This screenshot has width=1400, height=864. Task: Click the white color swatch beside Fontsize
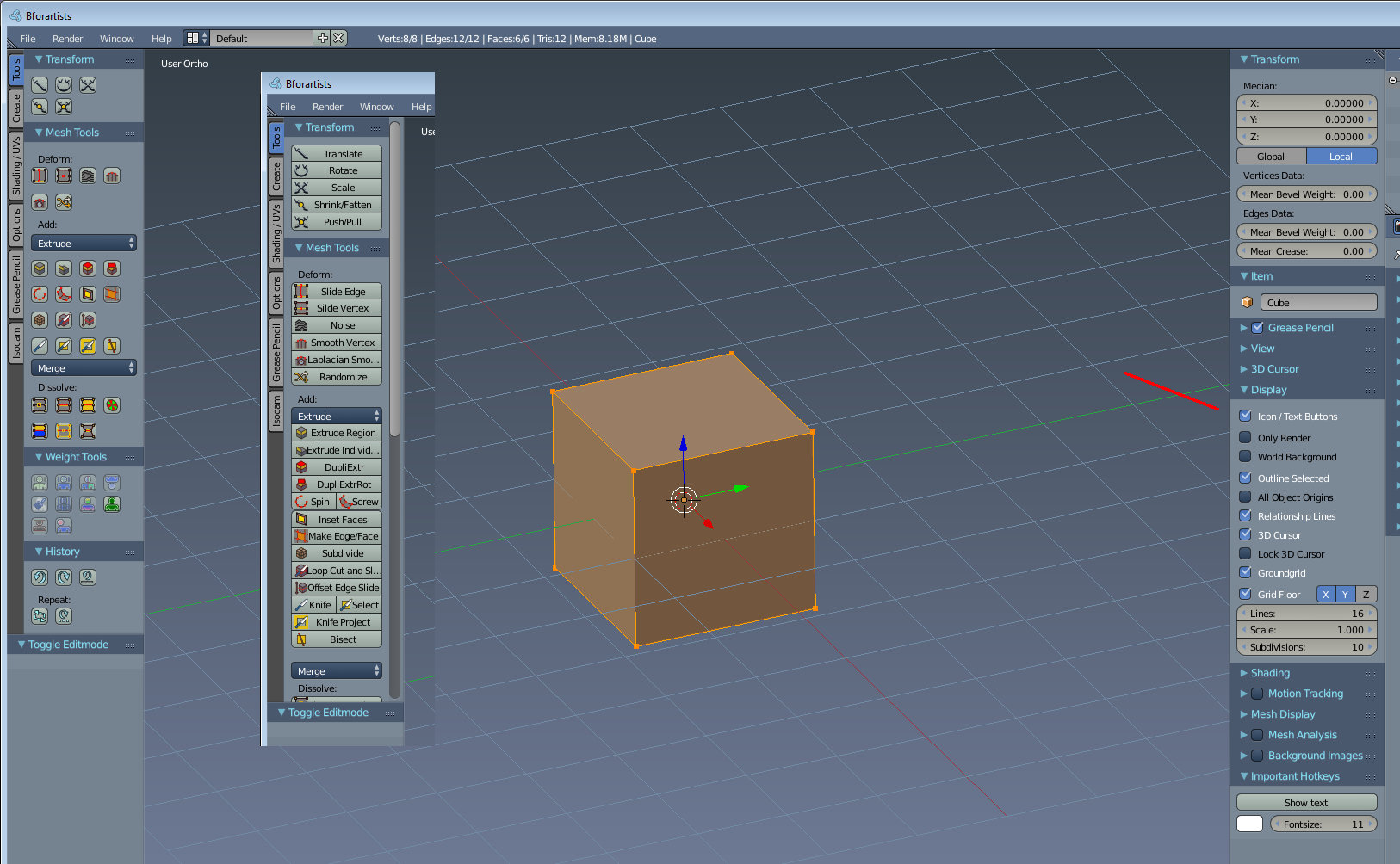1249,824
